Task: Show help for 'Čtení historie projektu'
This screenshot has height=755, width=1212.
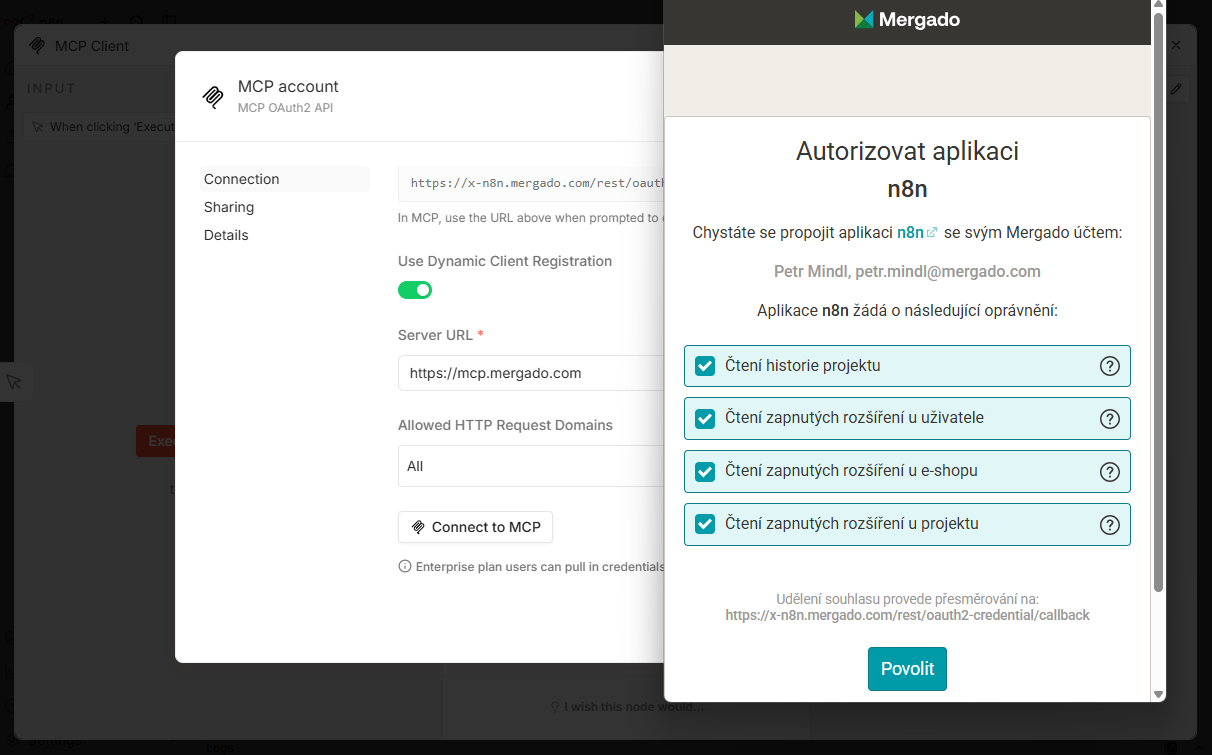Action: 1109,366
